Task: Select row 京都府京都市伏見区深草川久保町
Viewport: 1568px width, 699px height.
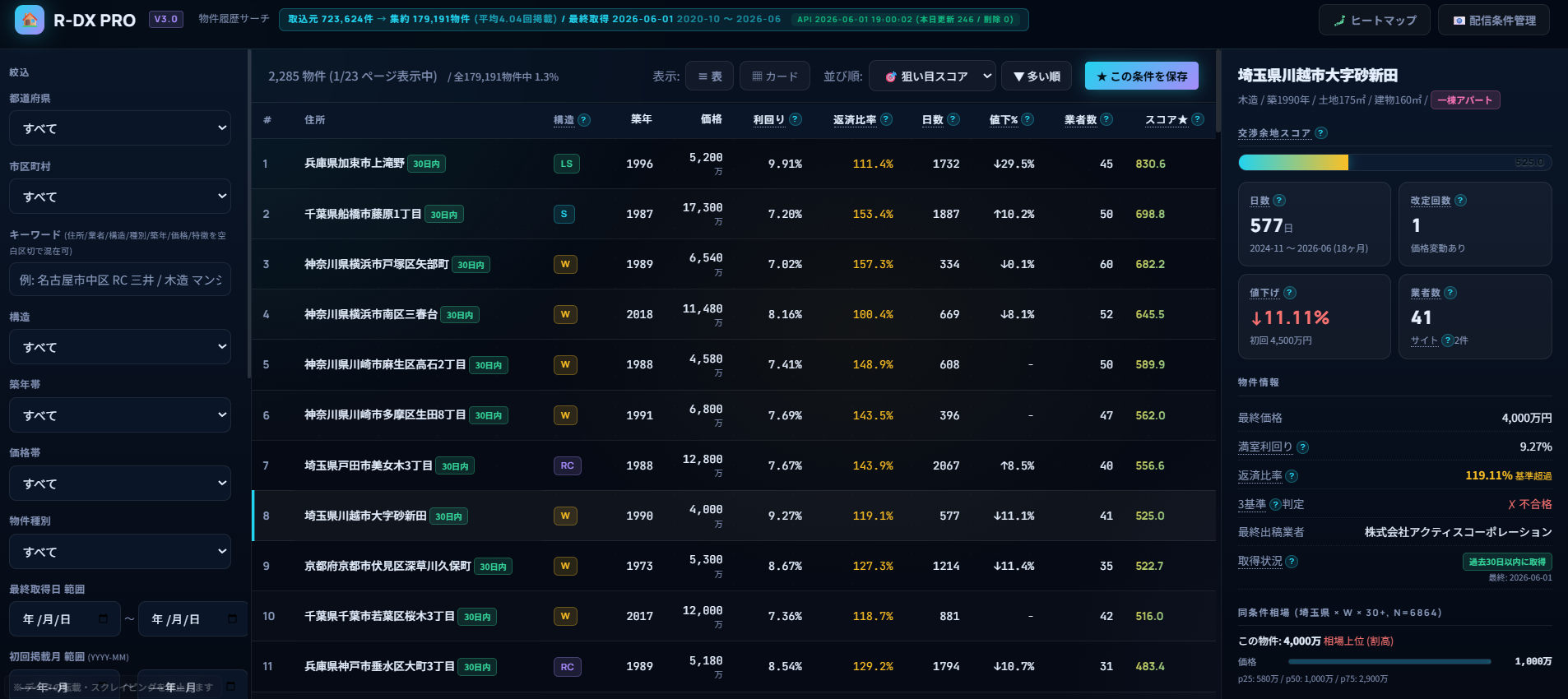Action: click(734, 566)
